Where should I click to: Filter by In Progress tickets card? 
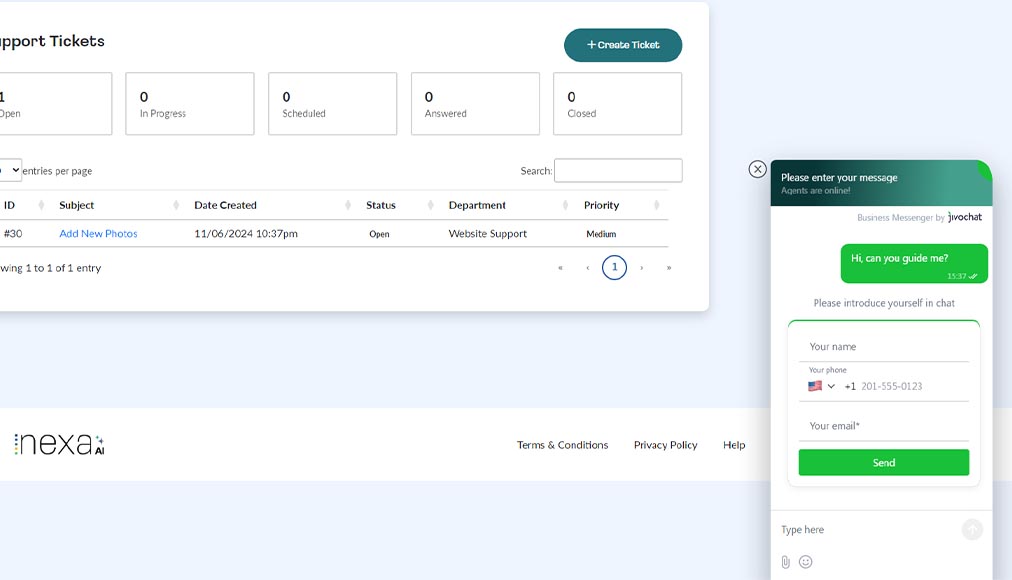pos(190,104)
